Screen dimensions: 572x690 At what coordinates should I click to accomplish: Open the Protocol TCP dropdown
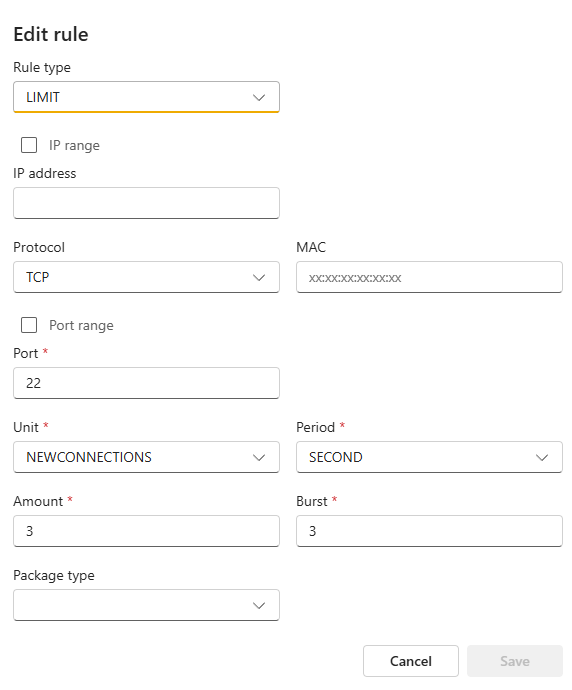click(146, 277)
